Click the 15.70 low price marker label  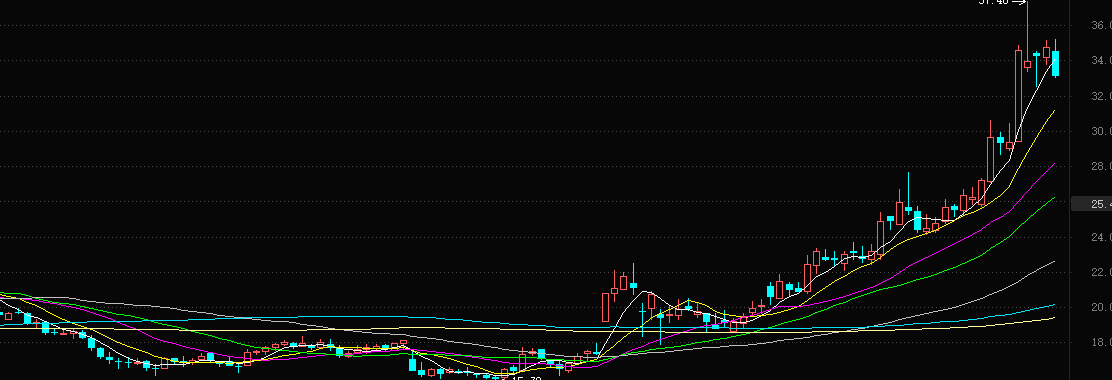click(526, 378)
